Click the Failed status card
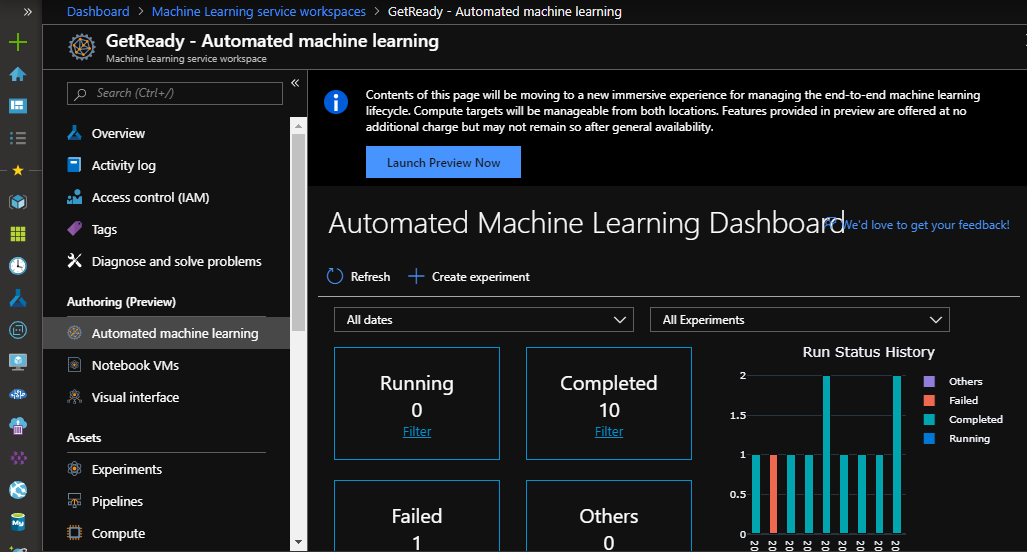This screenshot has width=1027, height=552. point(417,516)
